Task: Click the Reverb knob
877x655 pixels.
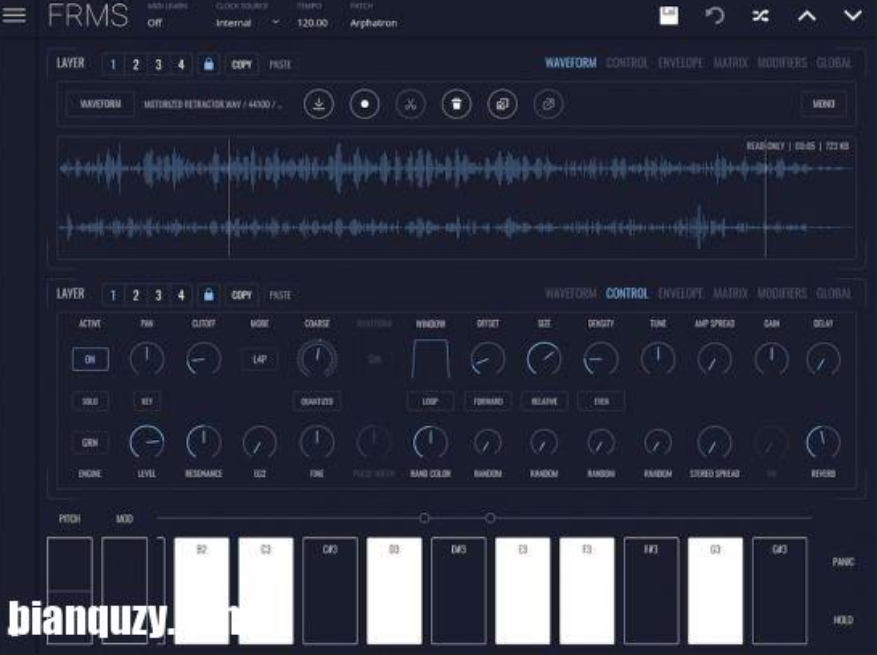Action: (823, 442)
